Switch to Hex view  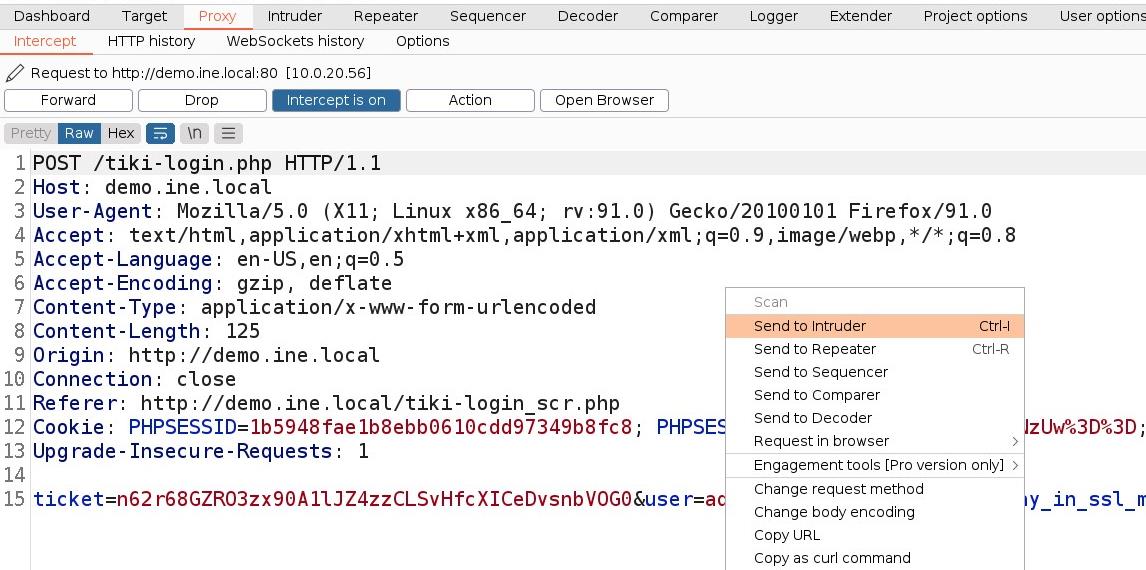(x=121, y=133)
